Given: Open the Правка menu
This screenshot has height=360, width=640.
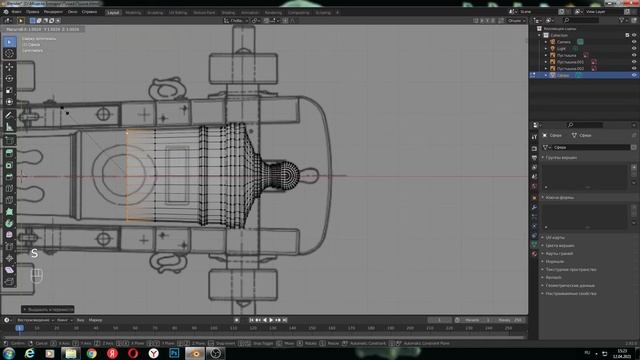Looking at the screenshot, I should coord(33,12).
